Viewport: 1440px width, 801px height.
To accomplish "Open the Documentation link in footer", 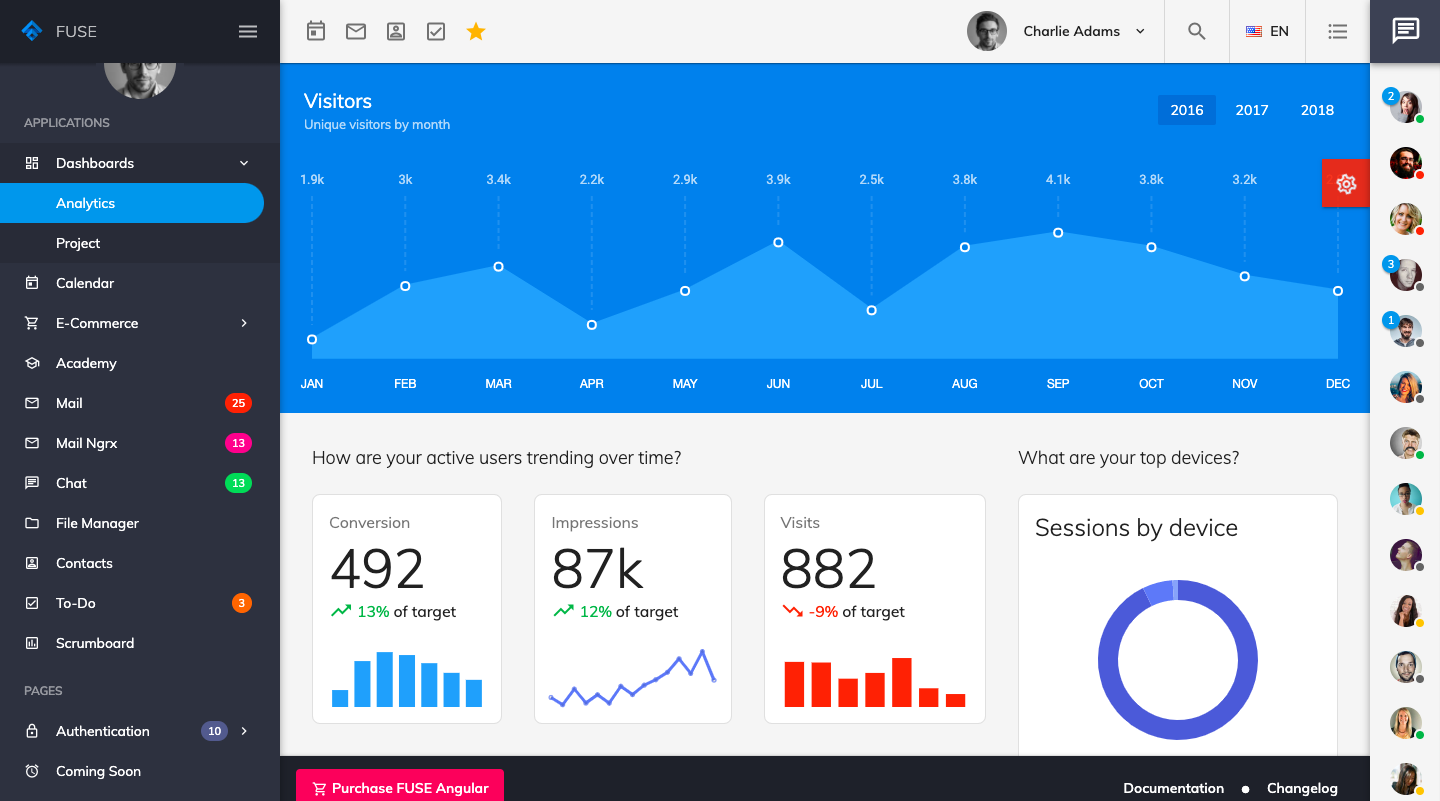I will coord(1173,788).
